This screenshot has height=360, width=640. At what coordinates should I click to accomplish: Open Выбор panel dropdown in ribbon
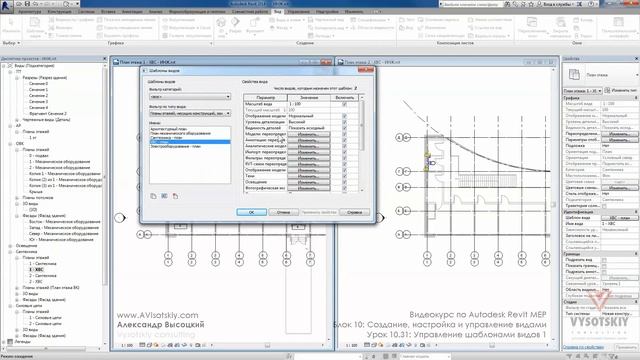tap(11, 43)
